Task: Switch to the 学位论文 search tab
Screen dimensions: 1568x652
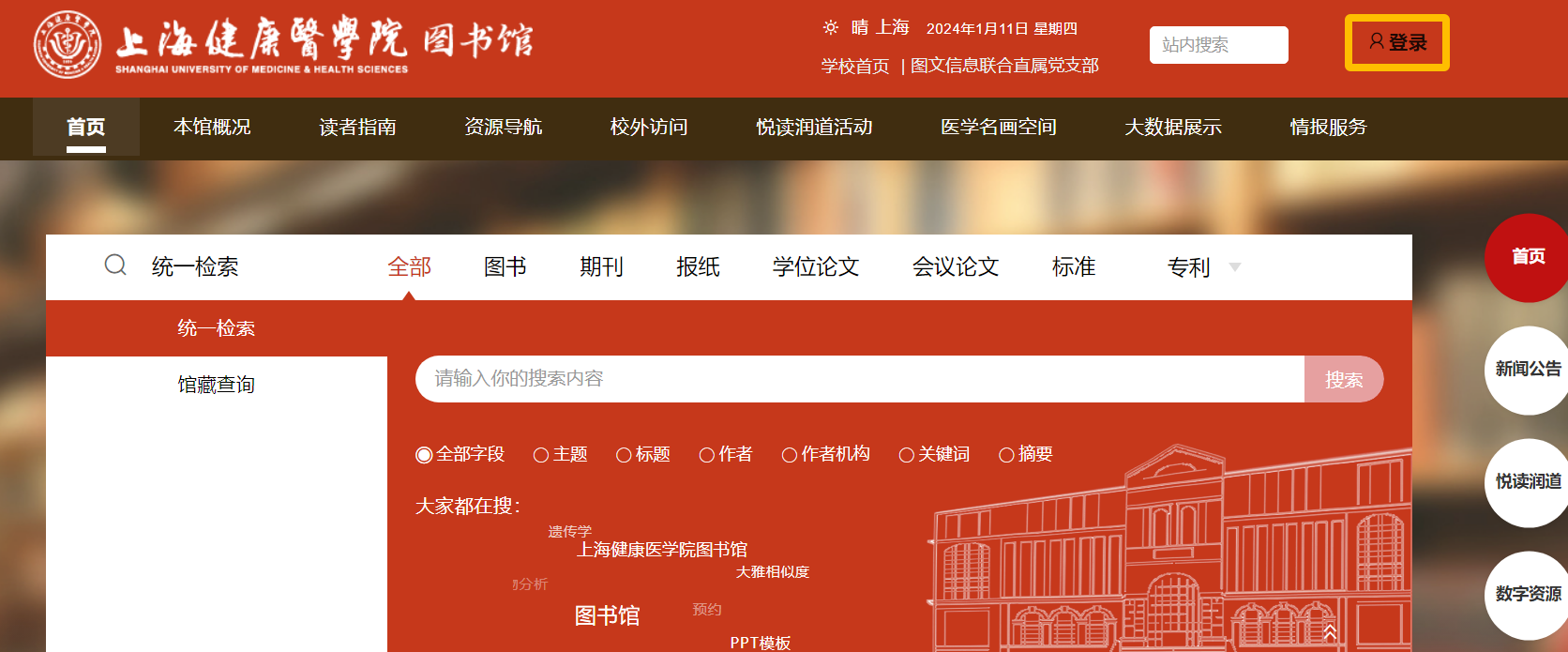Action: [x=816, y=267]
